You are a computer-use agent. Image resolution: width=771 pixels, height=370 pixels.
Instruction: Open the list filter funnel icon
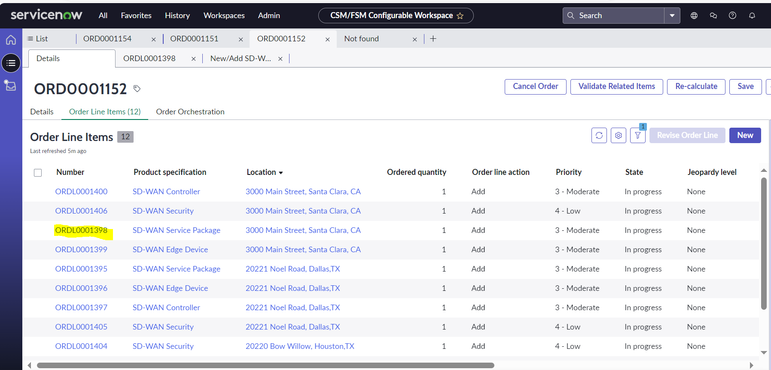click(x=638, y=135)
